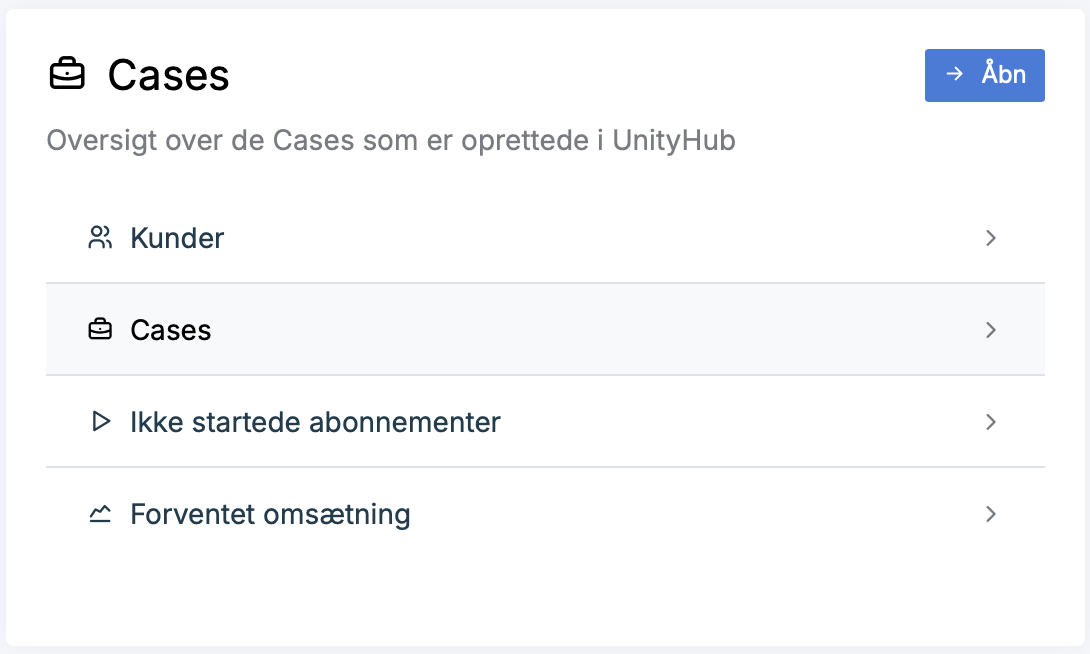Click the arrow icon inside the Åbn button
Screen dimensions: 1090x654
955,74
